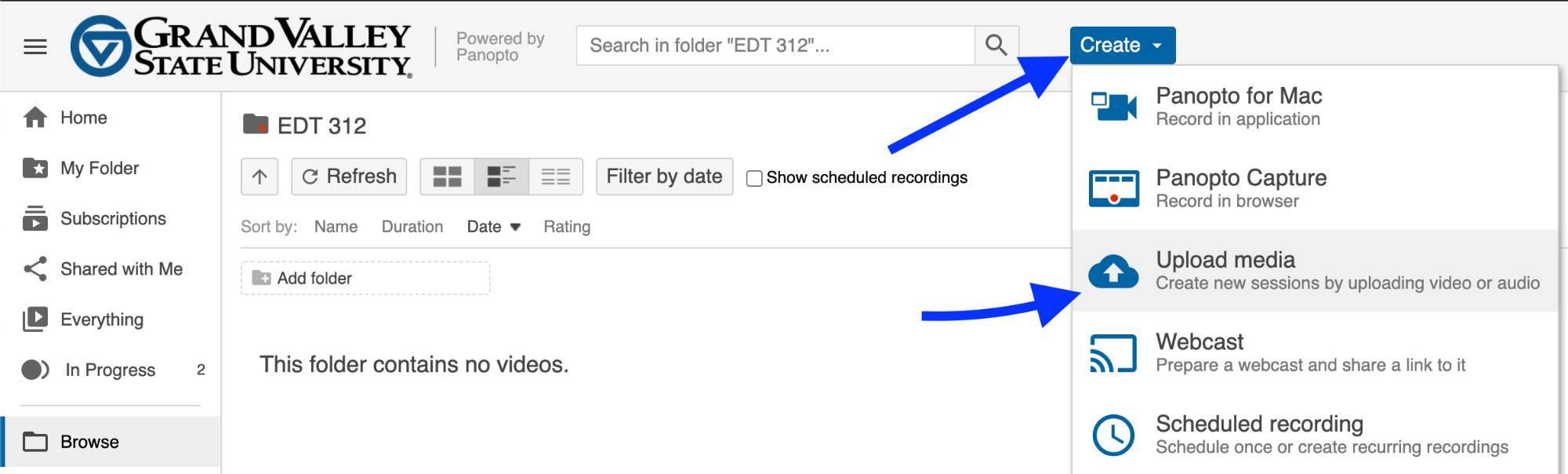Click the search magnifier icon

(x=996, y=46)
